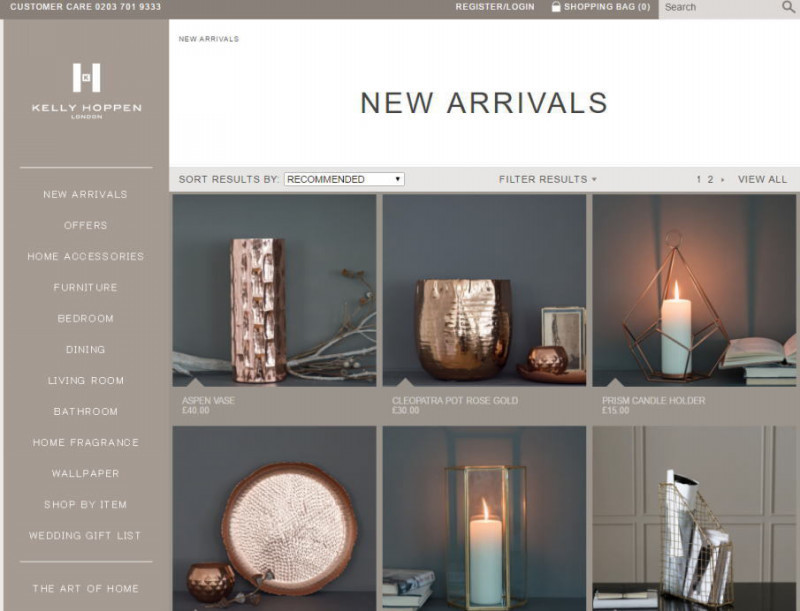Click the search magnifier icon

[788, 7]
